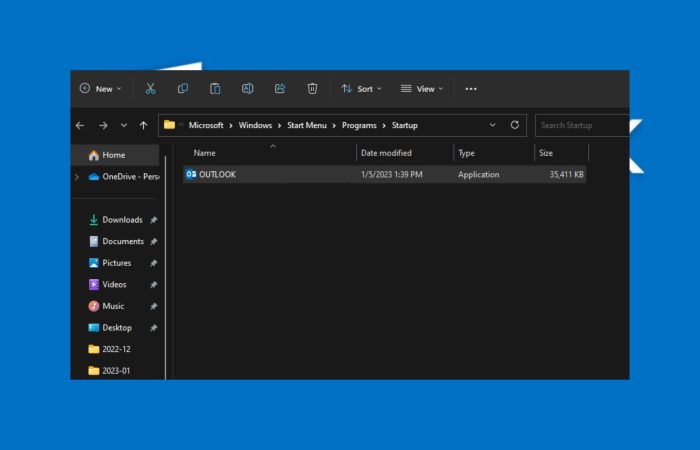Sort by Name column header
The width and height of the screenshot is (700, 450).
pos(204,153)
